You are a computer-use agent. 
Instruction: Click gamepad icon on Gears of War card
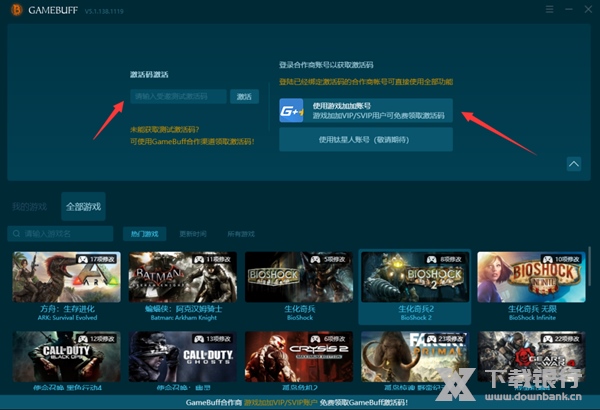[x=548, y=339]
